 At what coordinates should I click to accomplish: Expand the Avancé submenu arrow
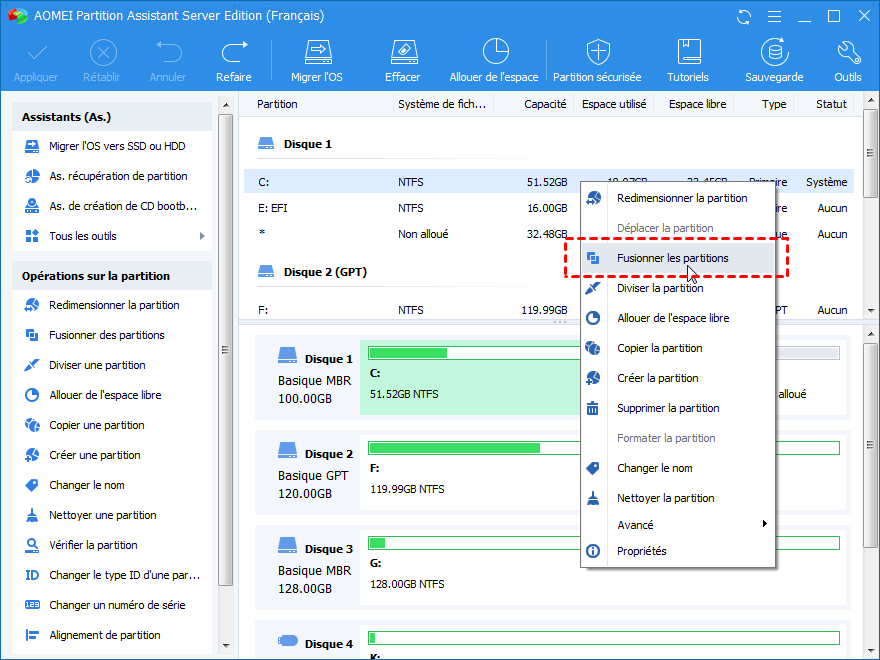tap(765, 524)
